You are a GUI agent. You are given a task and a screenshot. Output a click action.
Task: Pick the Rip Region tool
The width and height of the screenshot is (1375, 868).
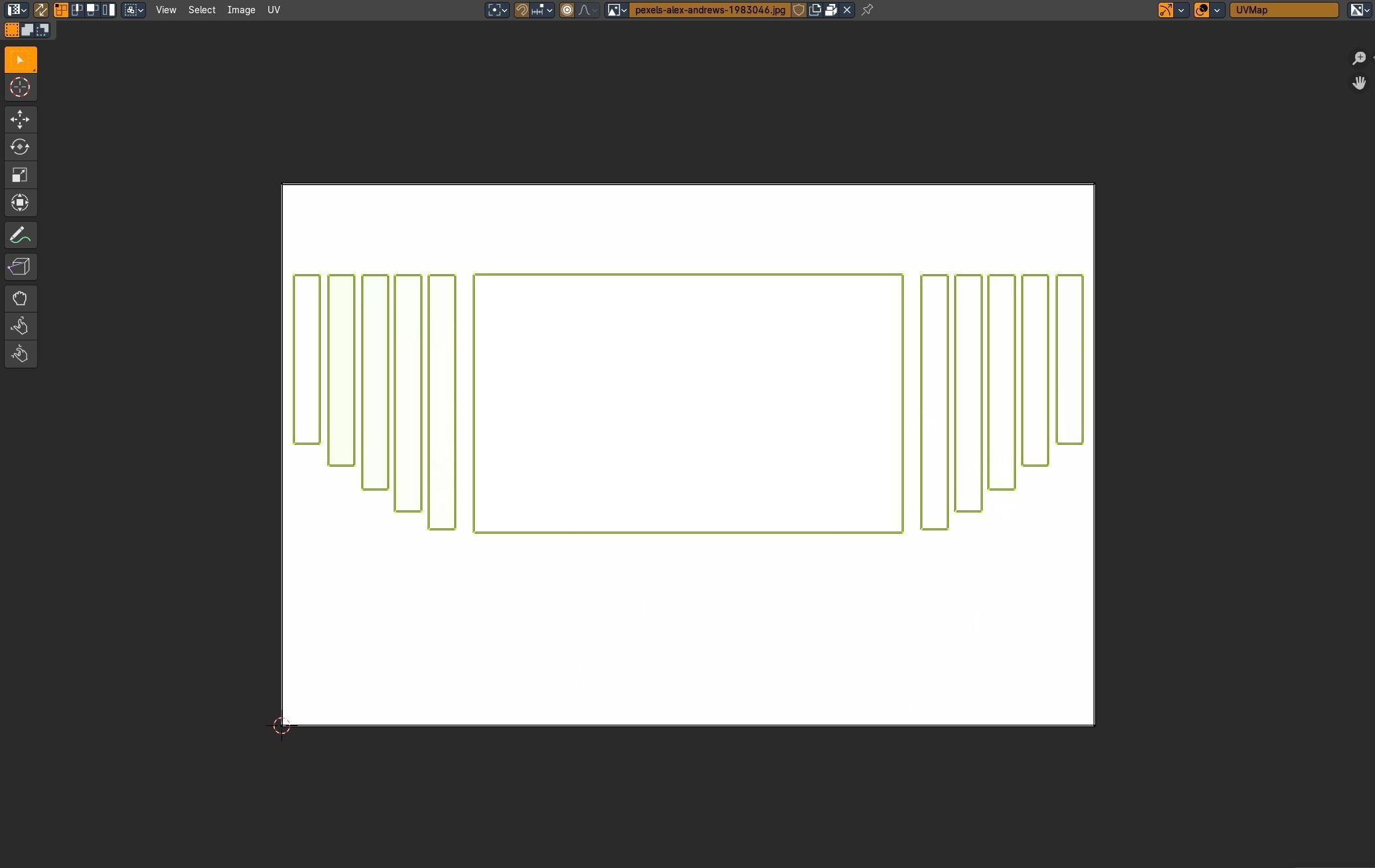click(20, 267)
